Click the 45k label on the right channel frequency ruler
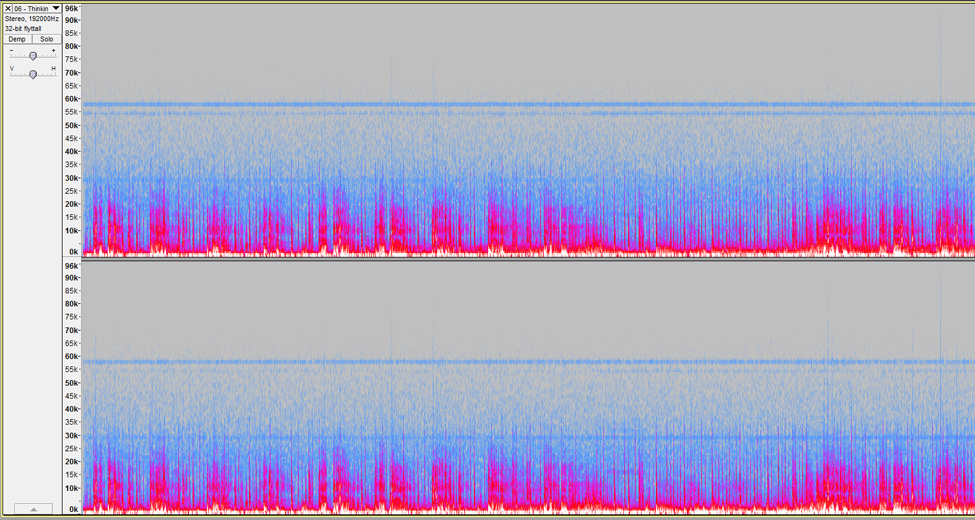Image resolution: width=975 pixels, height=520 pixels. click(72, 396)
